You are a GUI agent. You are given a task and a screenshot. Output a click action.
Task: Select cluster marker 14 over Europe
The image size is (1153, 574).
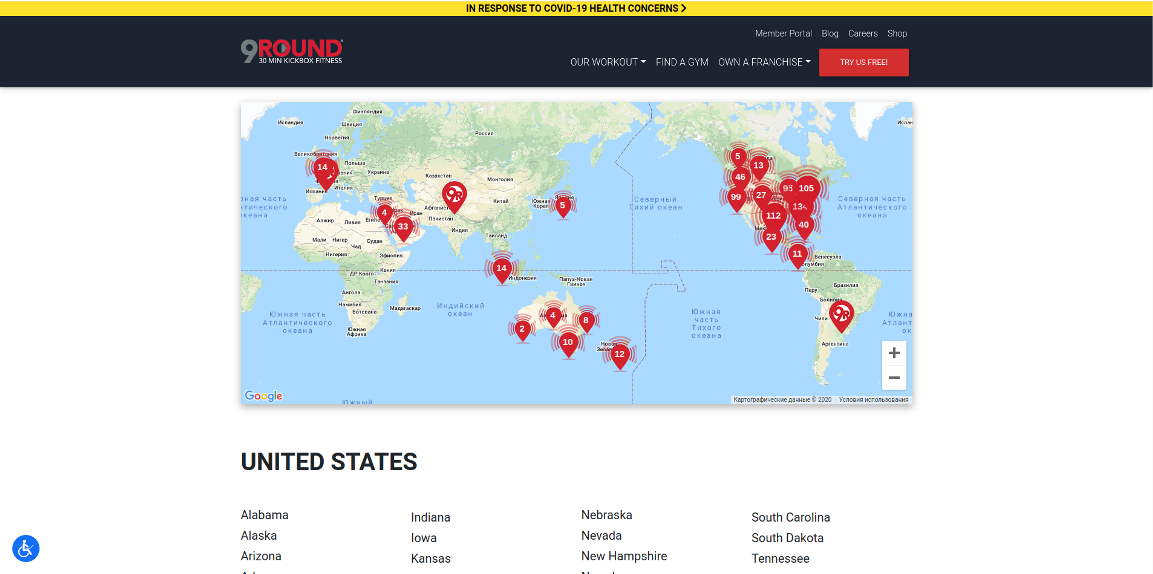pyautogui.click(x=322, y=169)
